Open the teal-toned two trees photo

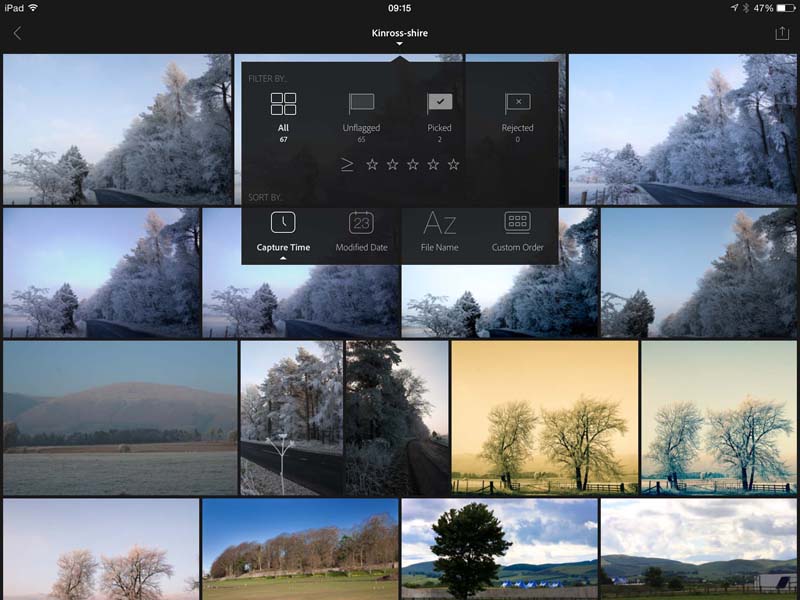[718, 418]
